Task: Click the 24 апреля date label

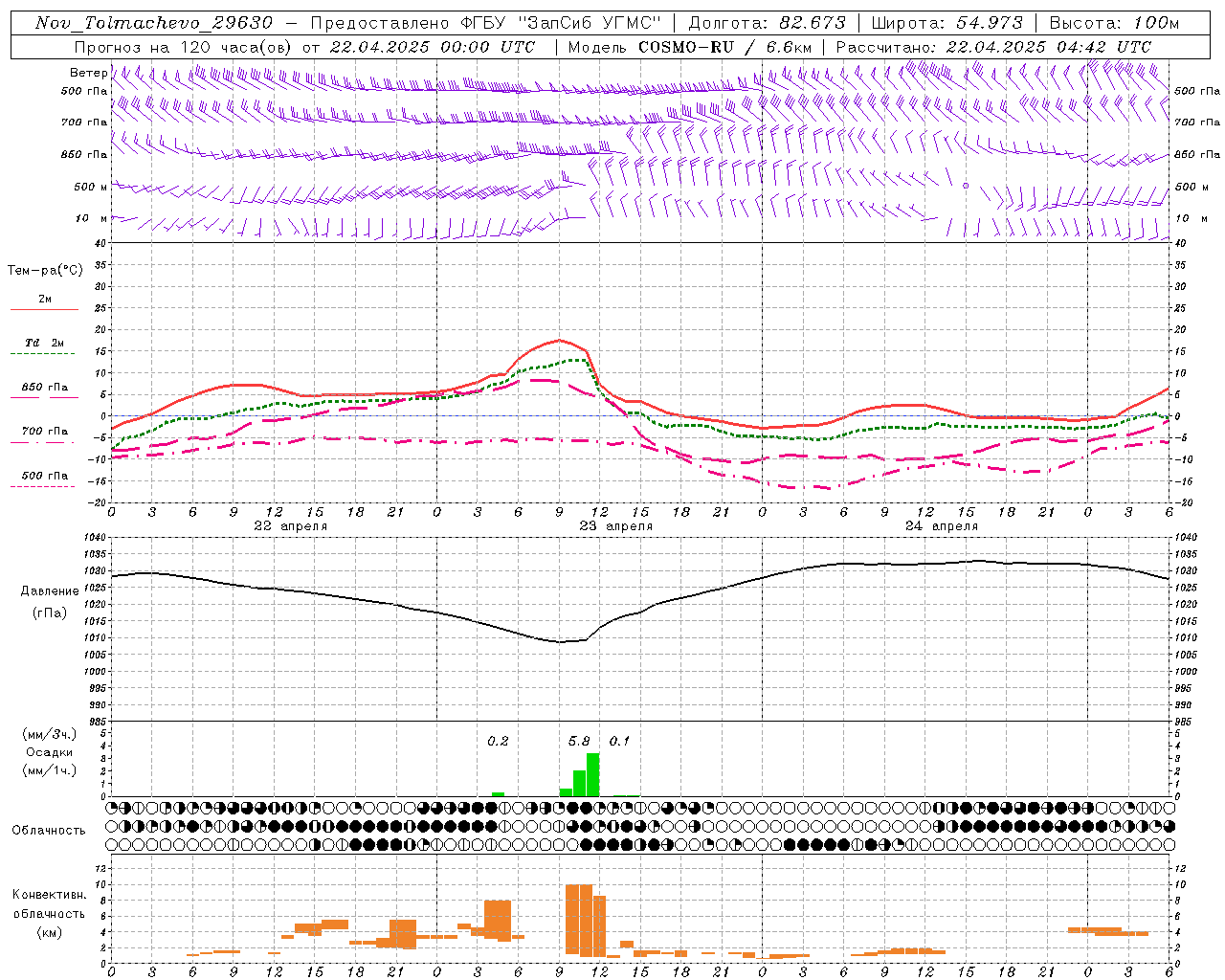Action: pyautogui.click(x=942, y=526)
